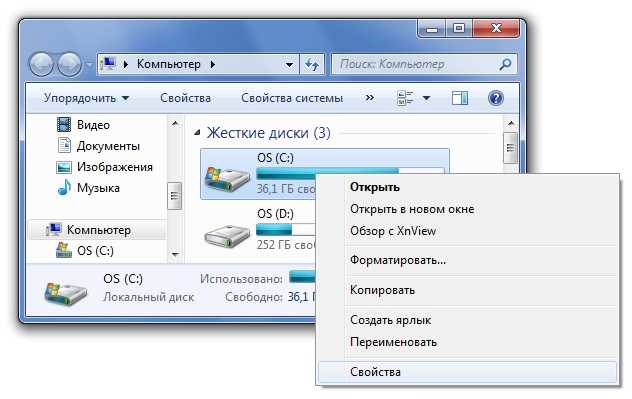Click navigation pane scroll down arrow
Viewport: 632px width, 399px height.
point(175,254)
